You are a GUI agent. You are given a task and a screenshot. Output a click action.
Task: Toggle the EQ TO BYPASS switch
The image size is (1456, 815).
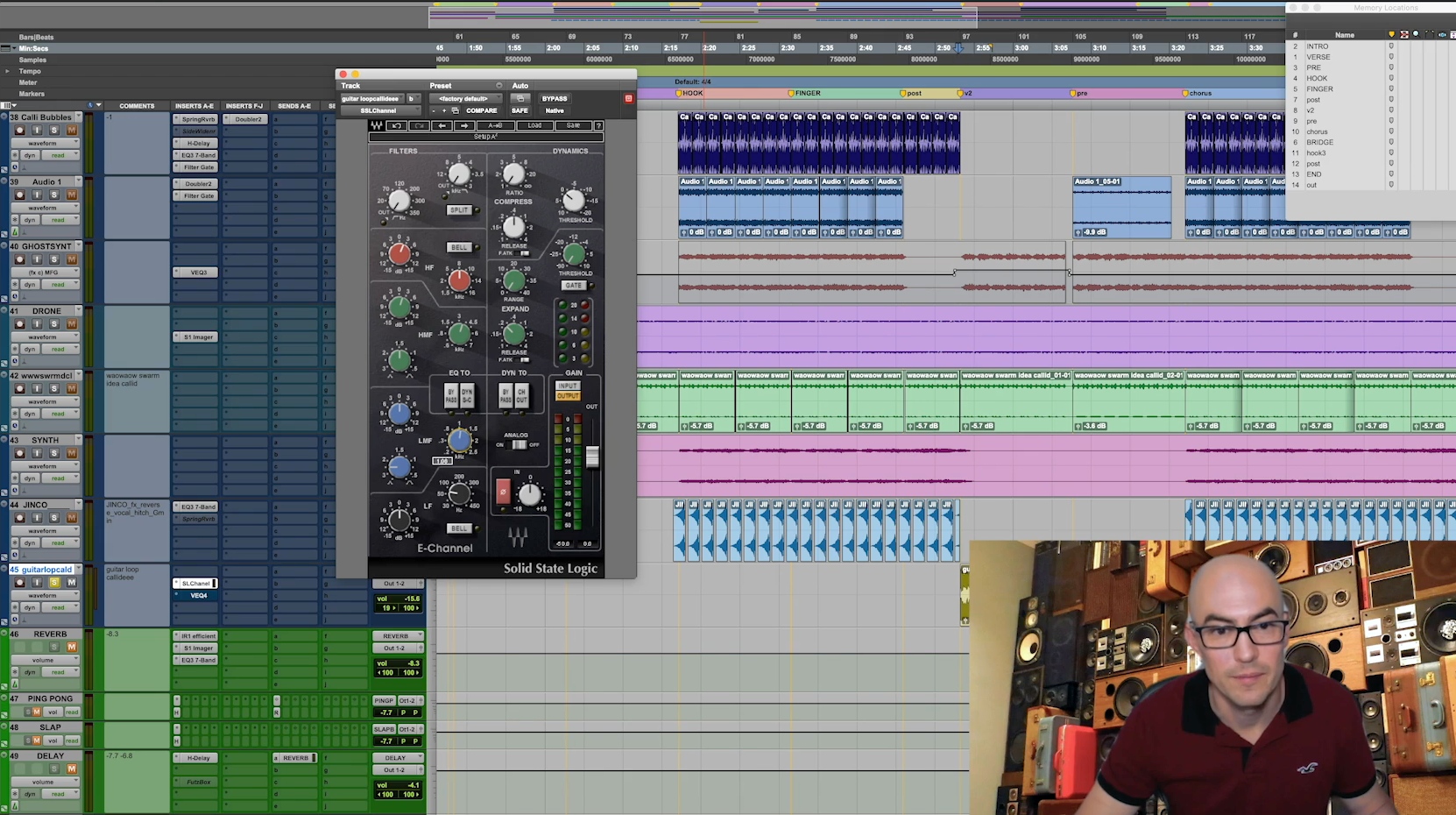coord(451,395)
